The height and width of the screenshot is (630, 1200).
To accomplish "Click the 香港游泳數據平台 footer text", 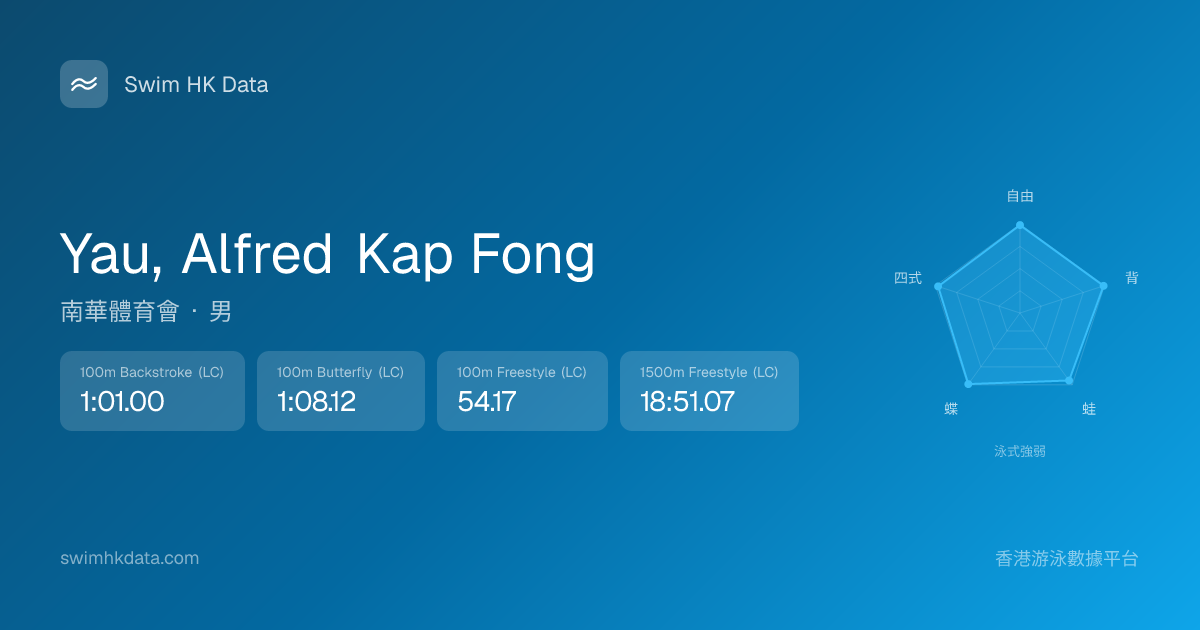I will [1067, 559].
